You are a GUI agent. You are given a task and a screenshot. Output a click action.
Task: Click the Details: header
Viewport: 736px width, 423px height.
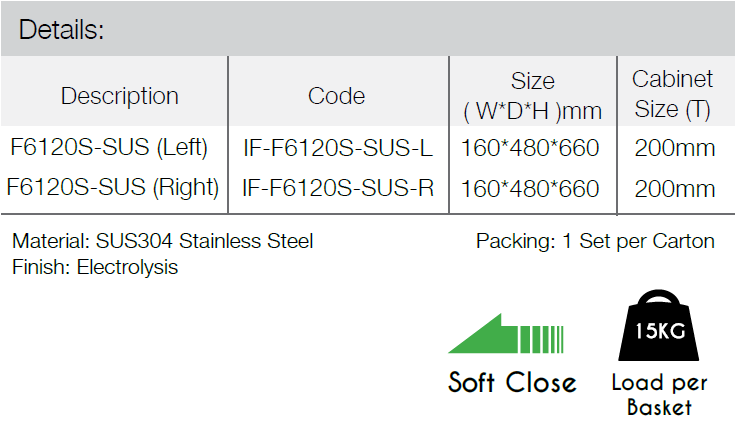coord(61,30)
